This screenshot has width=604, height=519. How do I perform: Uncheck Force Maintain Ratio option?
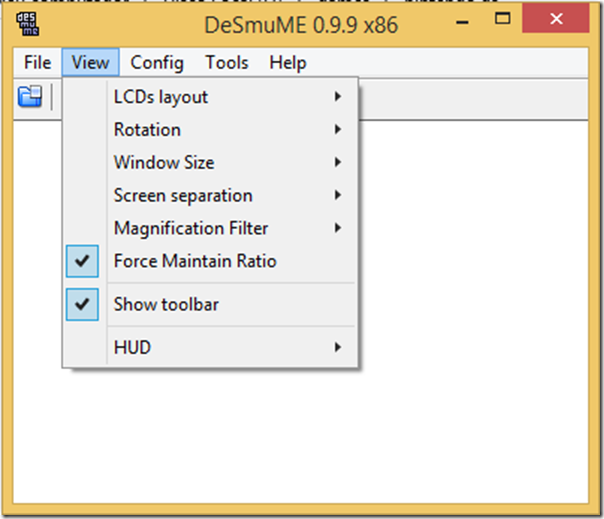click(x=210, y=261)
